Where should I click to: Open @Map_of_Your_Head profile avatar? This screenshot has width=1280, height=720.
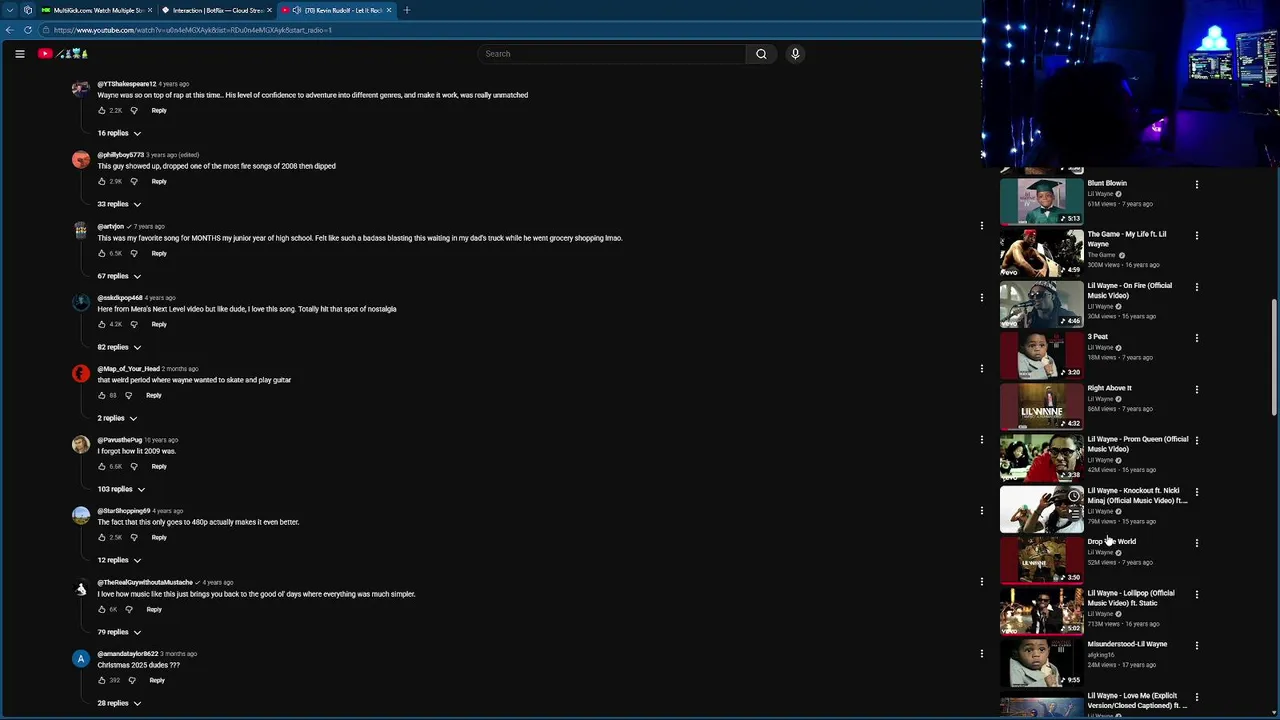point(81,374)
